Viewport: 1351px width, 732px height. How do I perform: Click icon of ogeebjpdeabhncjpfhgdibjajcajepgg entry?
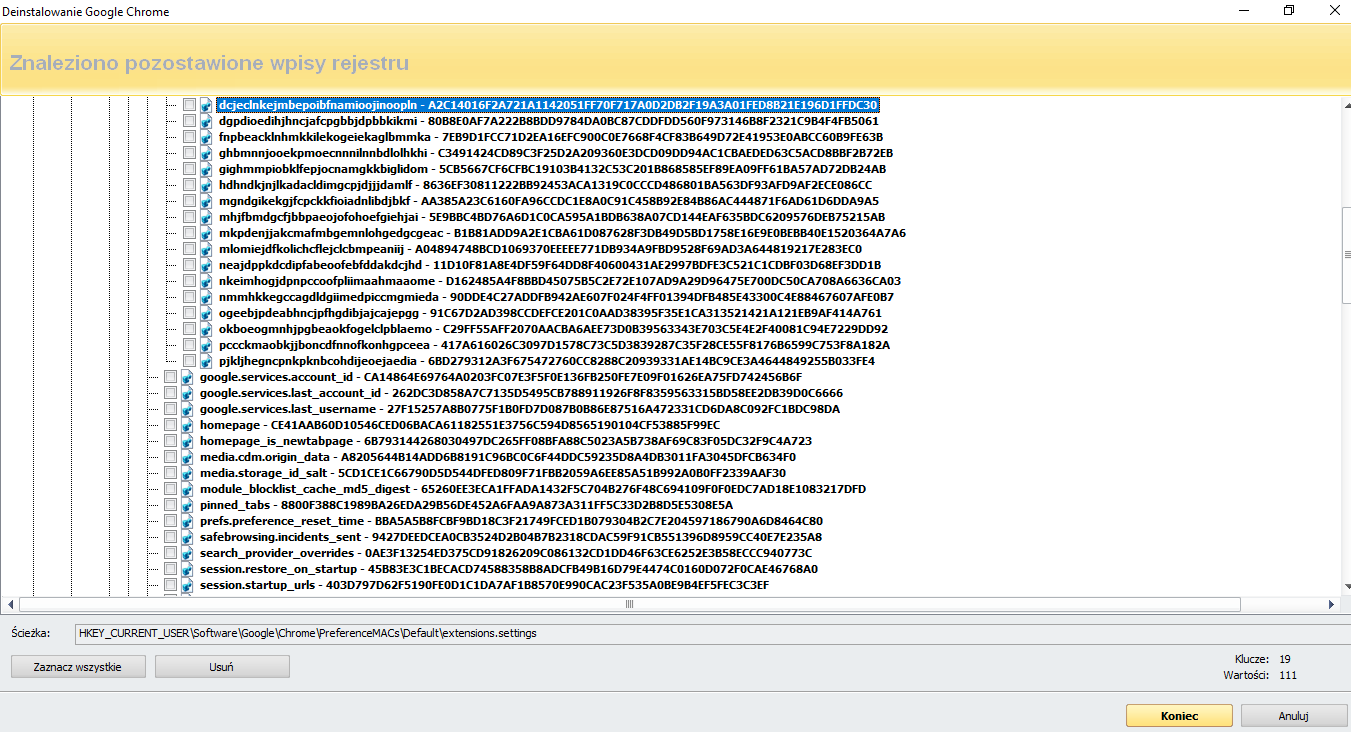point(206,313)
